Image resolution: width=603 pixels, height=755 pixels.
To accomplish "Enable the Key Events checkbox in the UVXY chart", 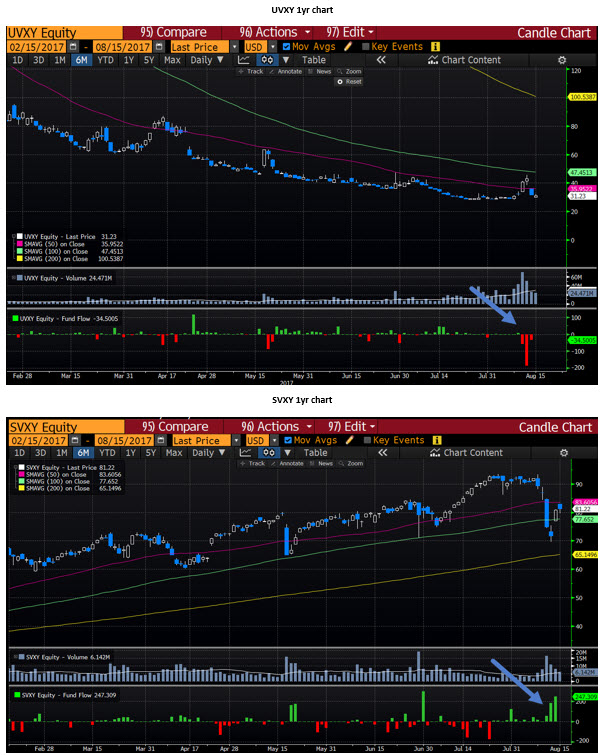I will tap(366, 47).
